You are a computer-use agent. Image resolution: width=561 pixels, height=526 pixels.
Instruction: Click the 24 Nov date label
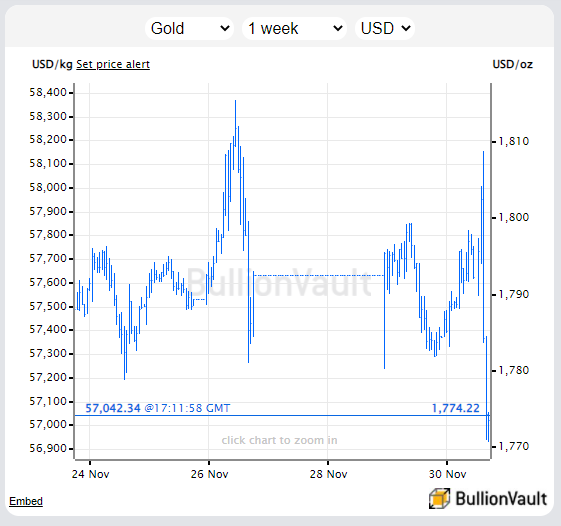(x=90, y=474)
